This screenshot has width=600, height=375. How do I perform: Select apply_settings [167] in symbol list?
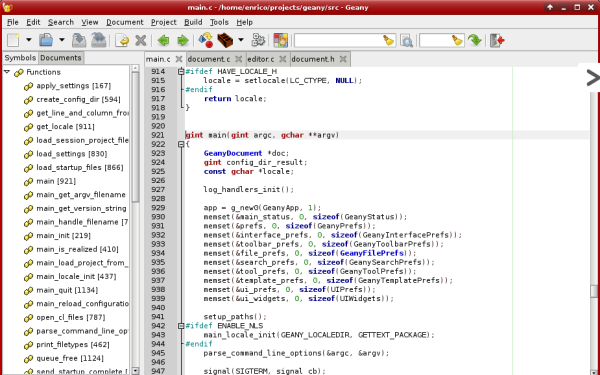coord(73,86)
